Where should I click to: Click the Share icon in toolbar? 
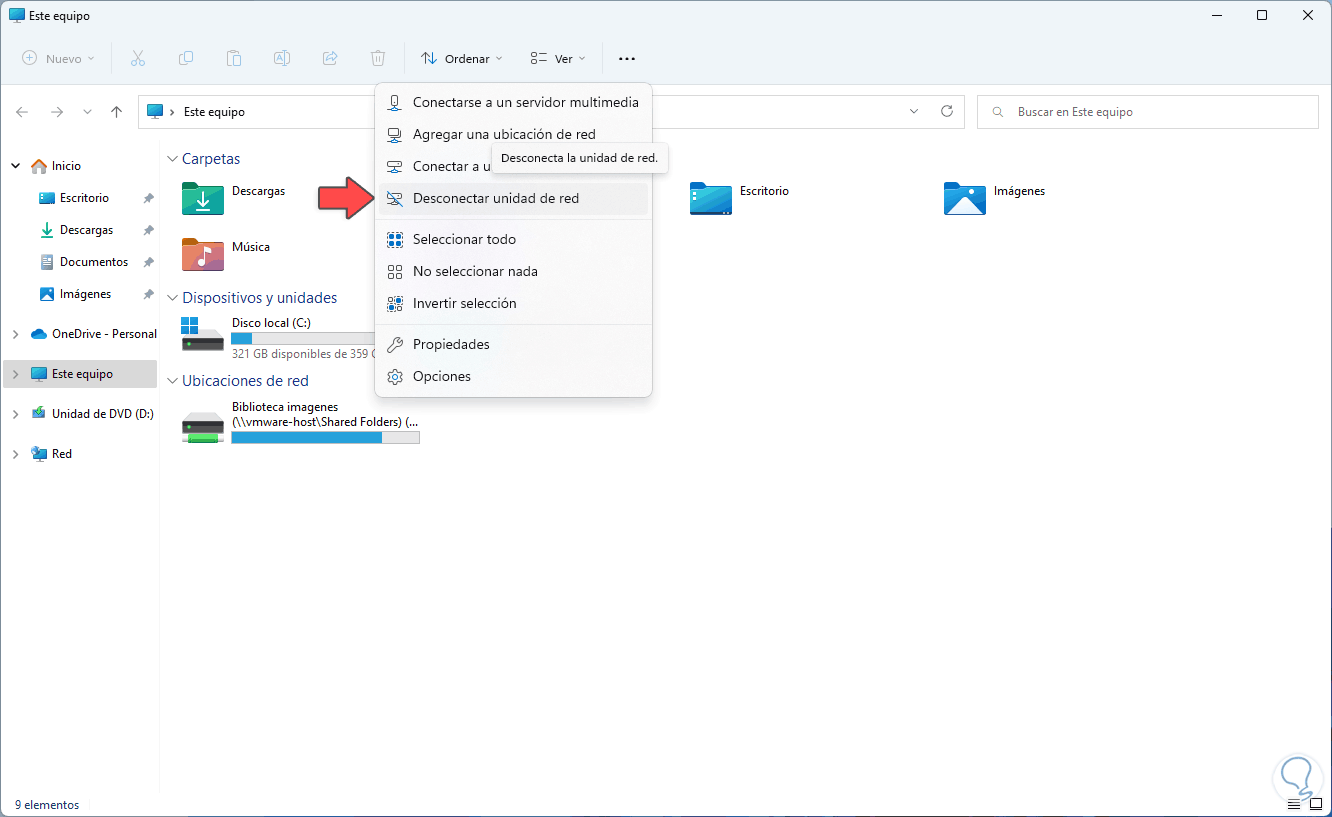[330, 58]
